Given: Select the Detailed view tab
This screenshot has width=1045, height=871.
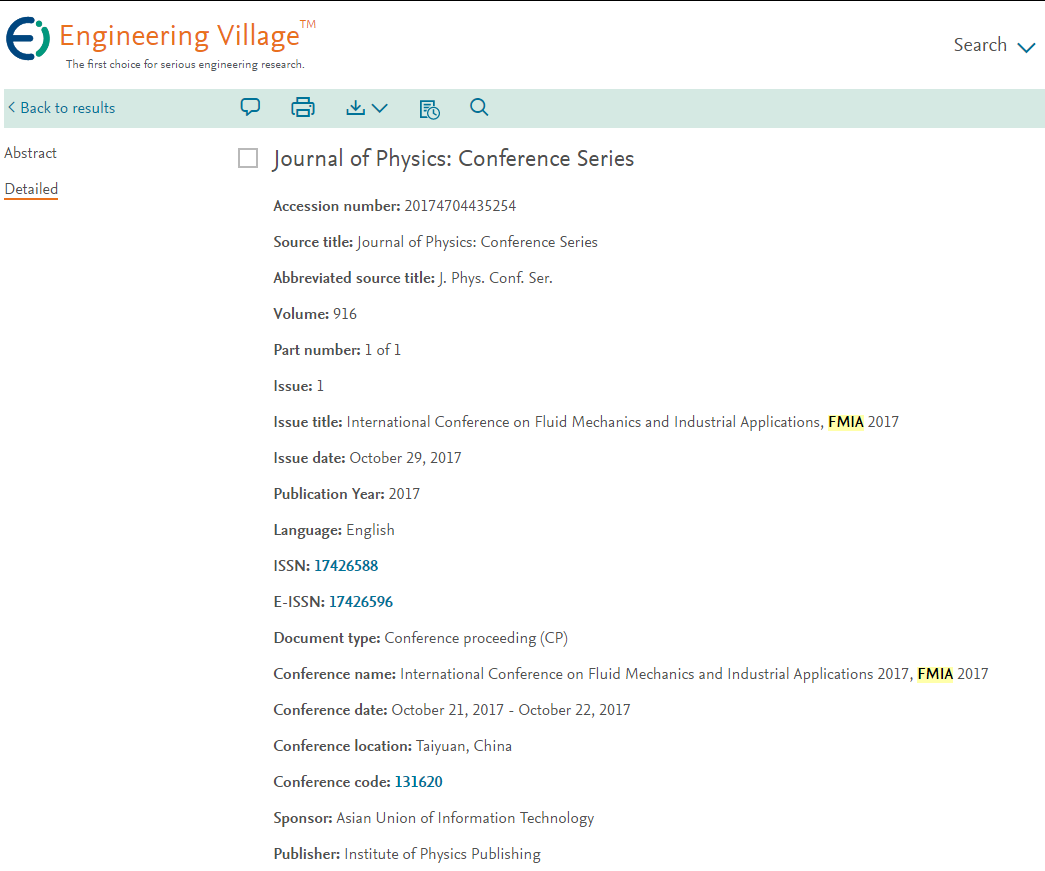Looking at the screenshot, I should coord(31,189).
